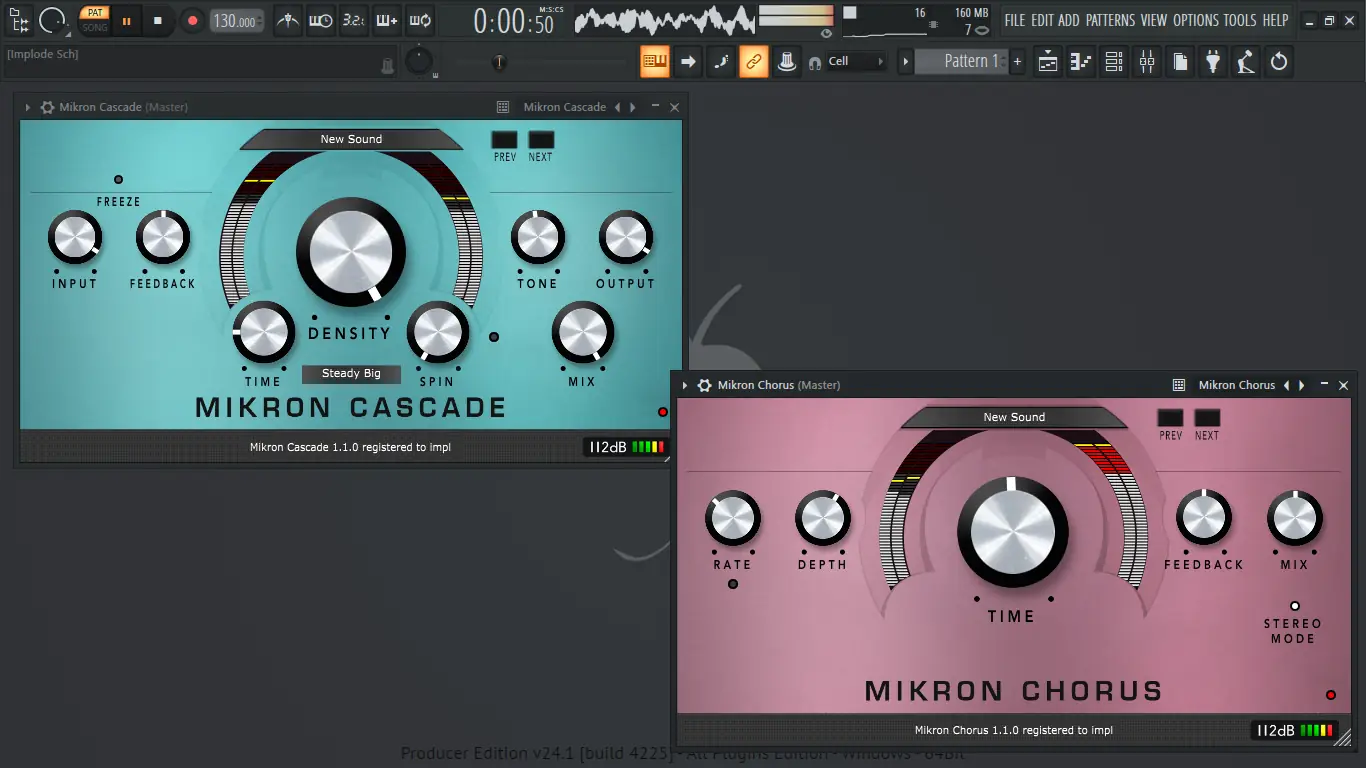1366x768 pixels.
Task: Open the Playlist window icon
Action: 1048,61
